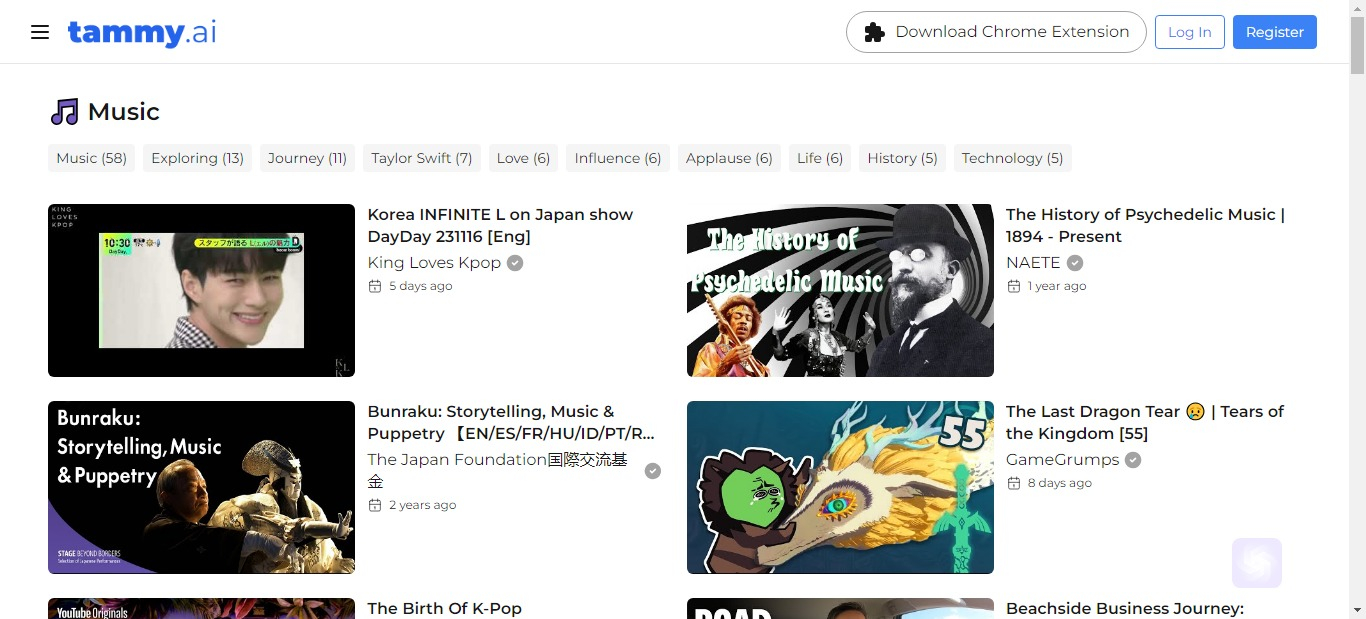Select the Taylor Swift (7) tag

(422, 158)
